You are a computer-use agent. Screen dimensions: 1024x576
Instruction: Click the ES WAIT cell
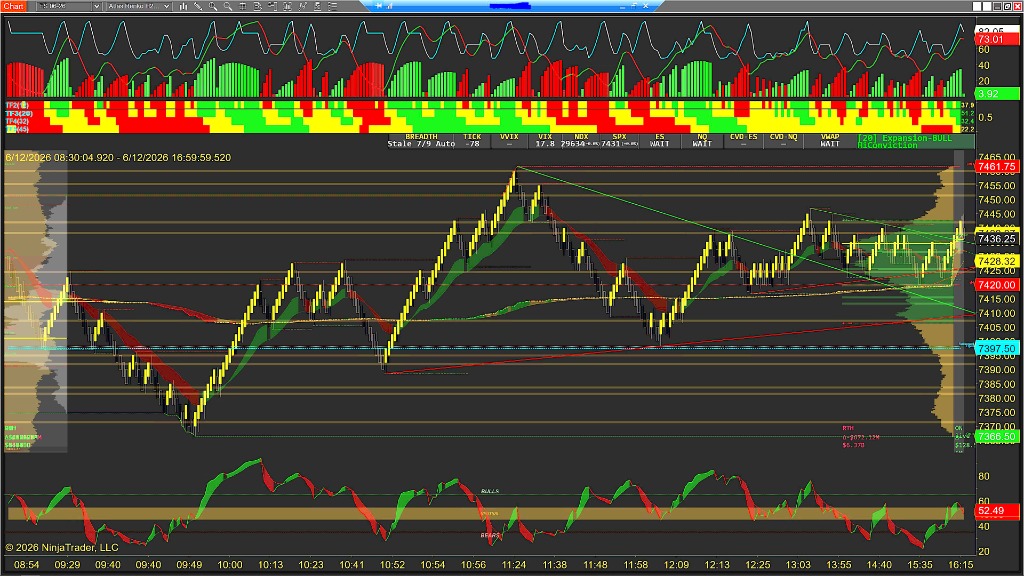tap(660, 140)
